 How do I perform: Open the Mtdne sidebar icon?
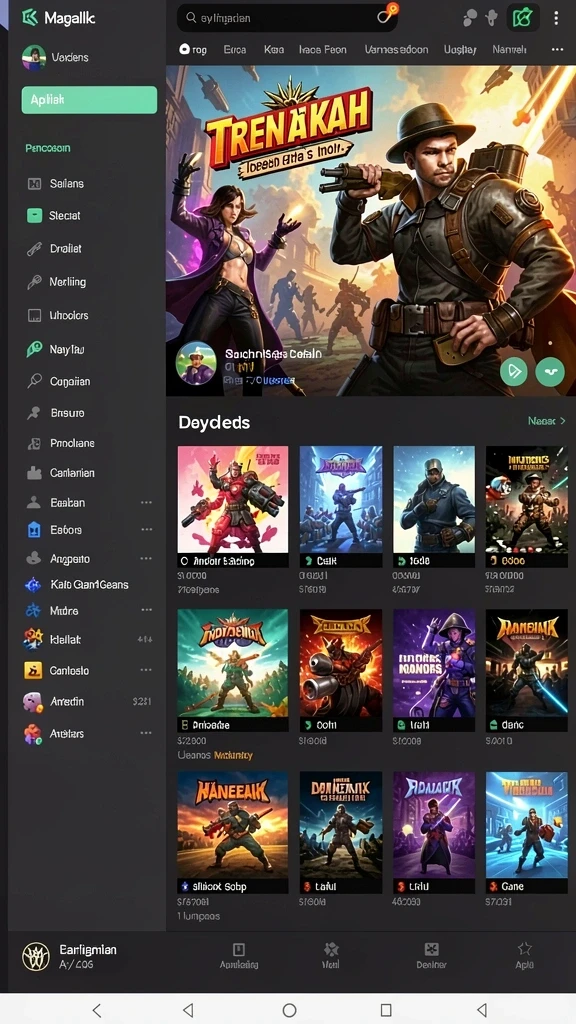pyautogui.click(x=33, y=611)
